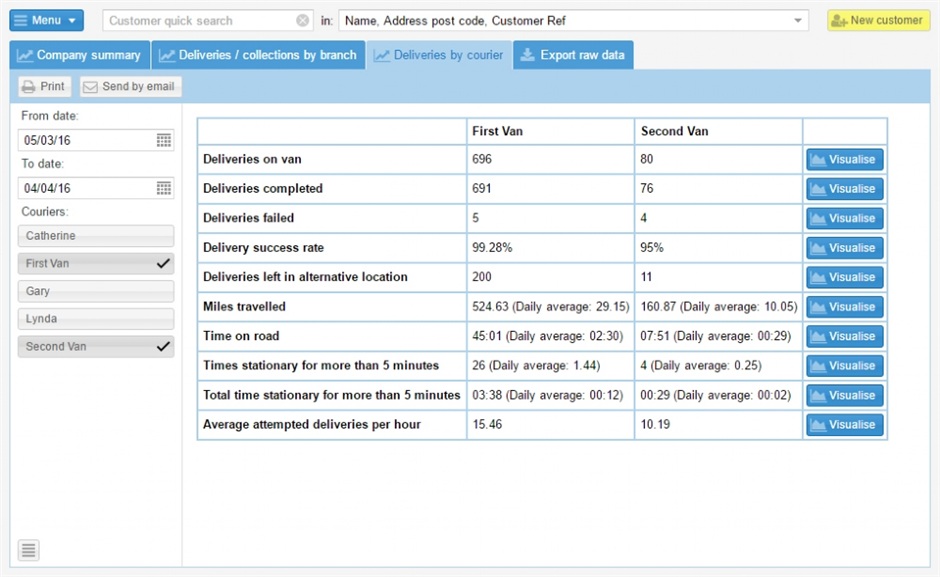This screenshot has width=940, height=577.
Task: Expand the search-in field dropdown arrow
Action: (x=798, y=21)
